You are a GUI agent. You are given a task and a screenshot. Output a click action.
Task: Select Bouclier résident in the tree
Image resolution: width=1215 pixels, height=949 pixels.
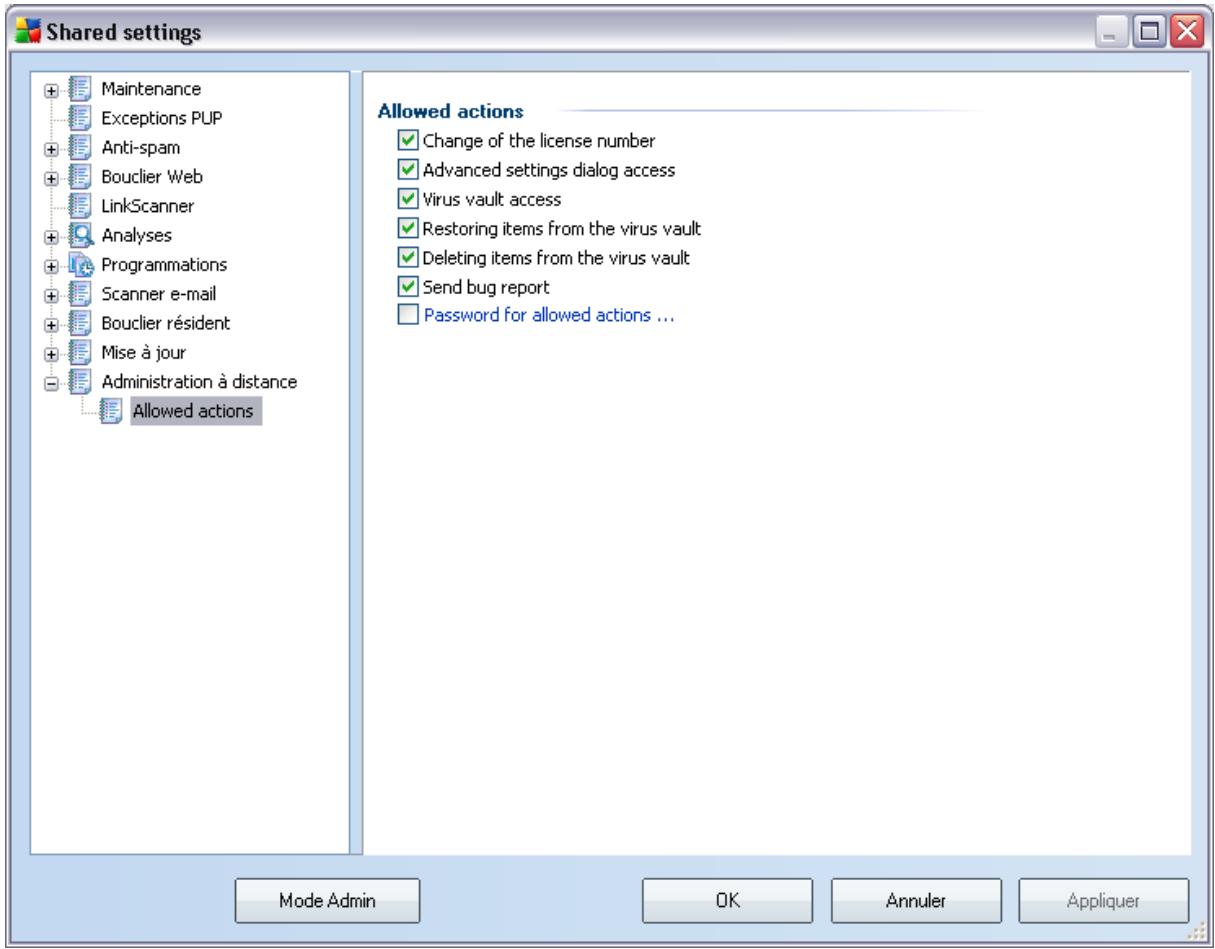pyautogui.click(x=166, y=324)
